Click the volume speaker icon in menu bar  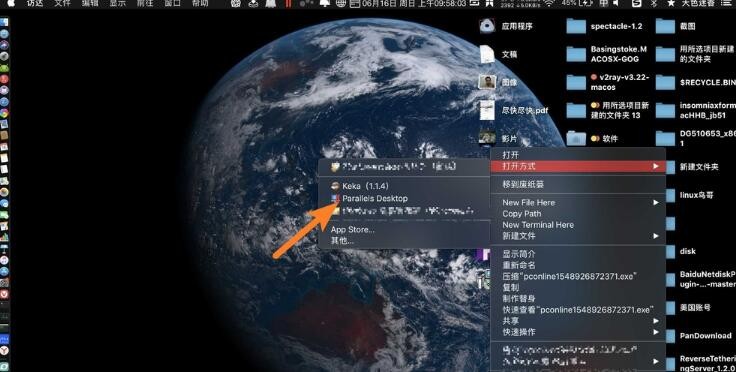616,3
